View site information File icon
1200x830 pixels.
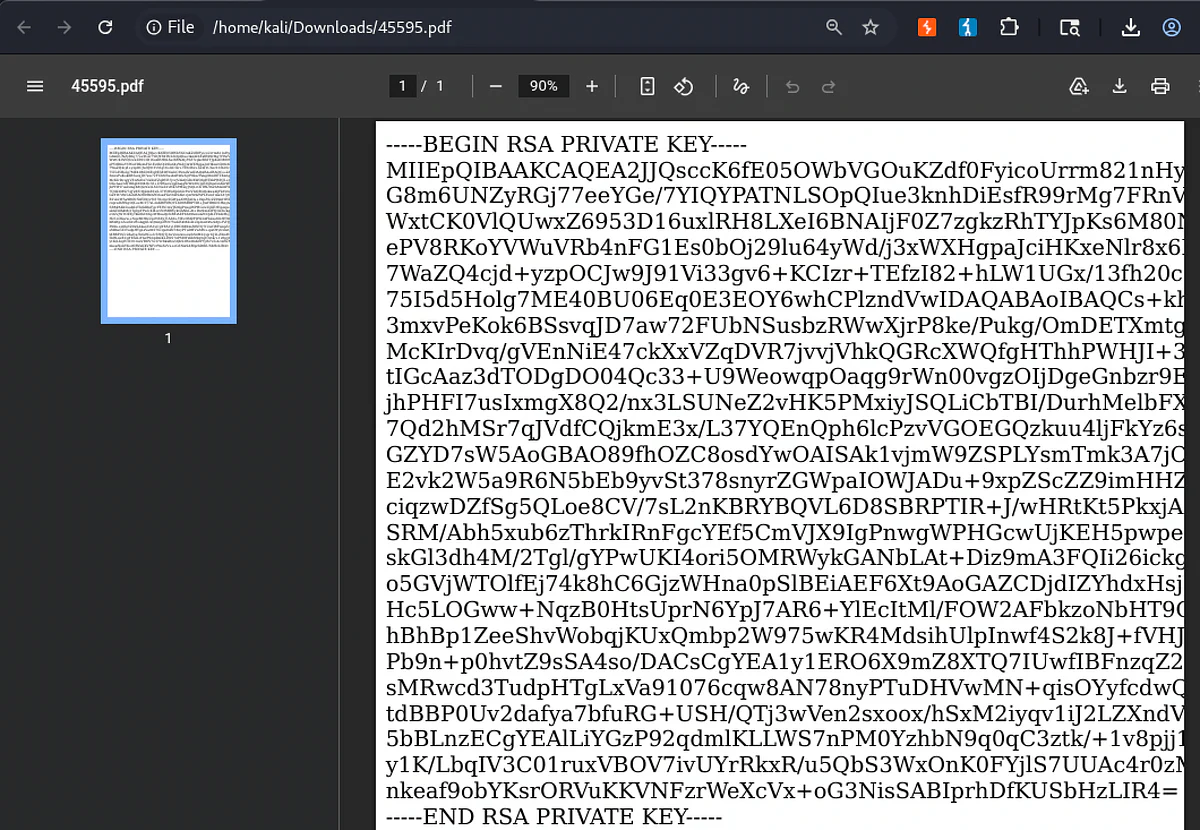pos(170,28)
